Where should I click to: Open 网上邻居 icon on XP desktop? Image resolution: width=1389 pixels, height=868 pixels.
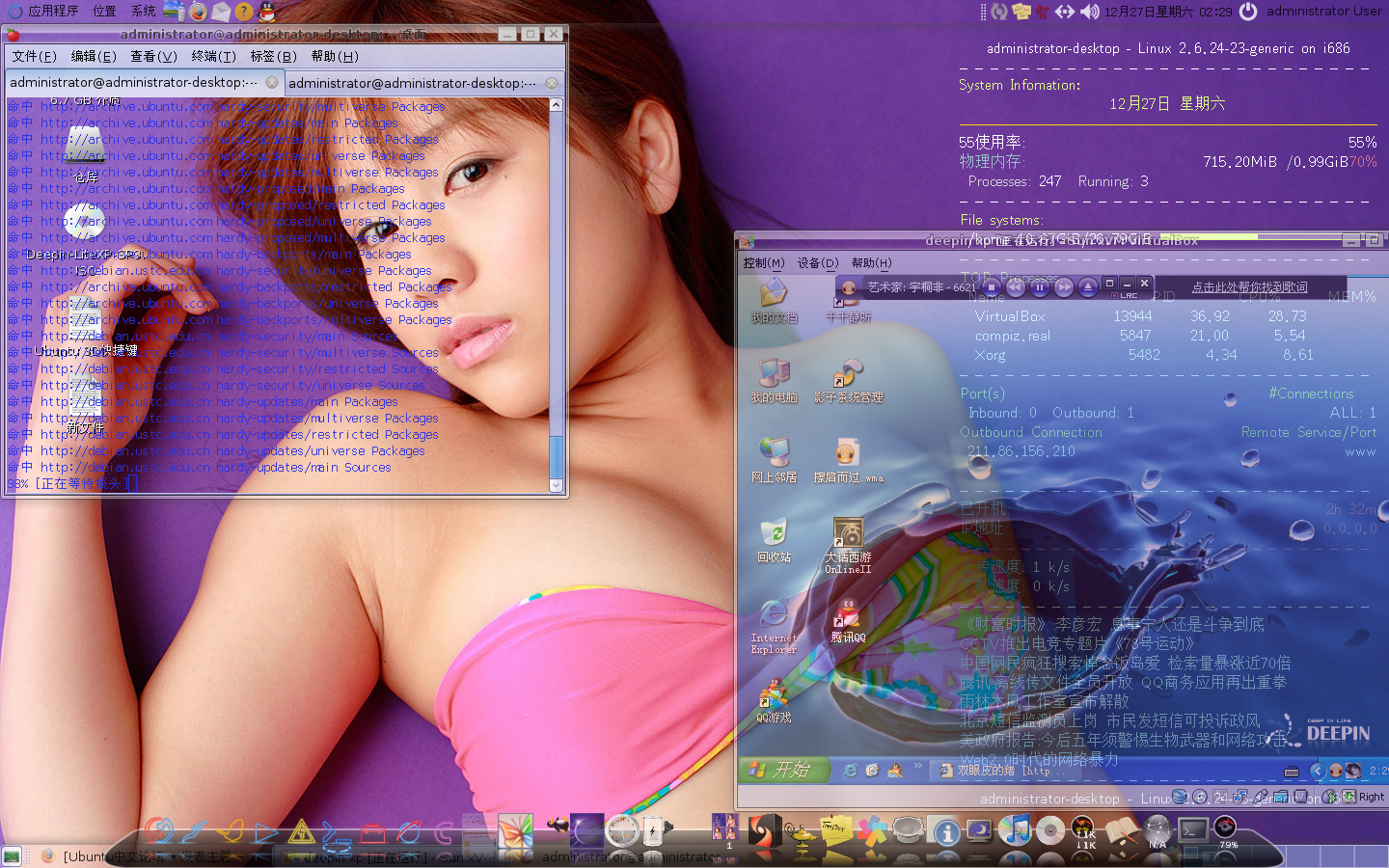pos(774,460)
